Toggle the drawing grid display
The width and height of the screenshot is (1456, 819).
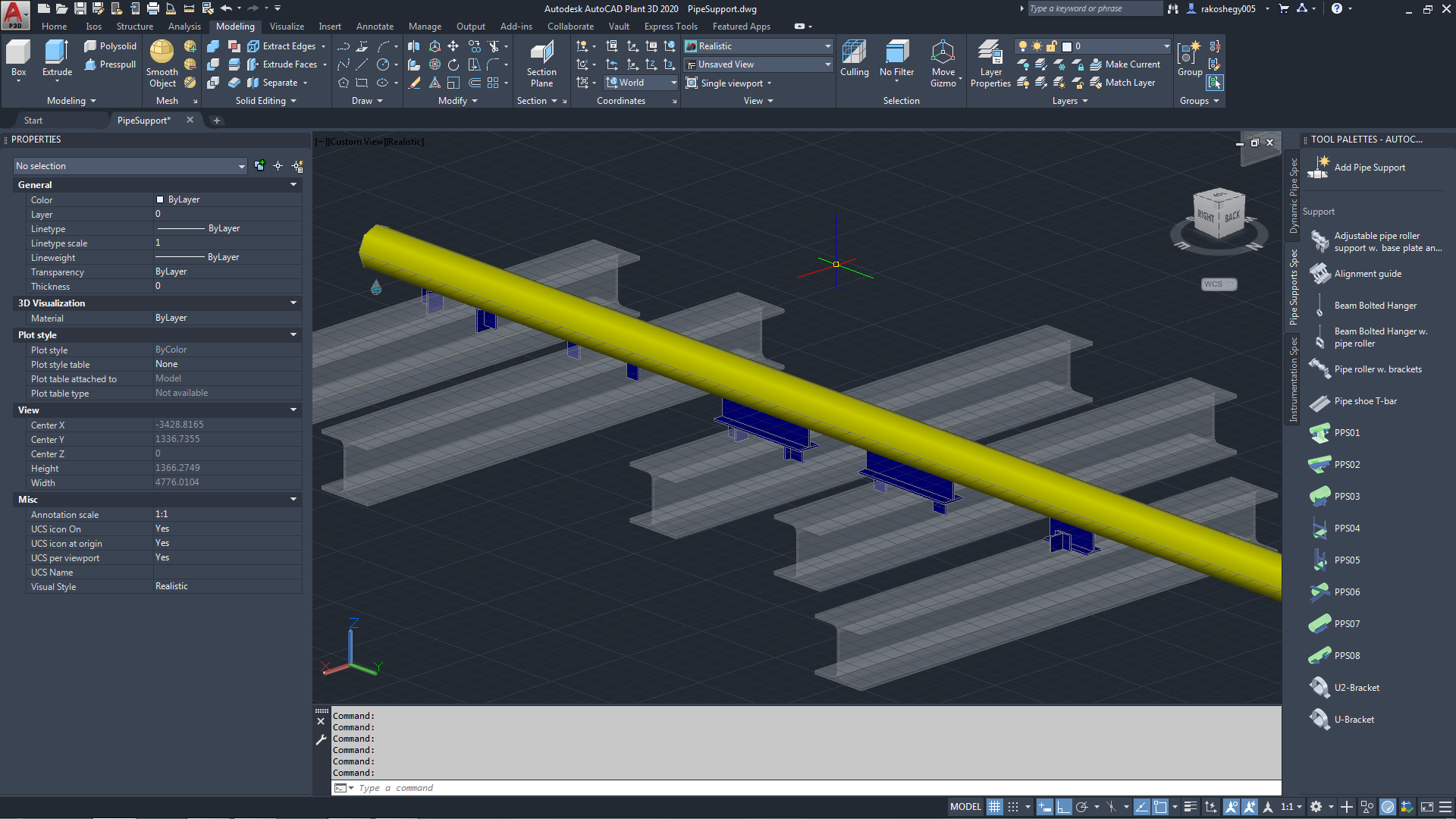pyautogui.click(x=994, y=807)
